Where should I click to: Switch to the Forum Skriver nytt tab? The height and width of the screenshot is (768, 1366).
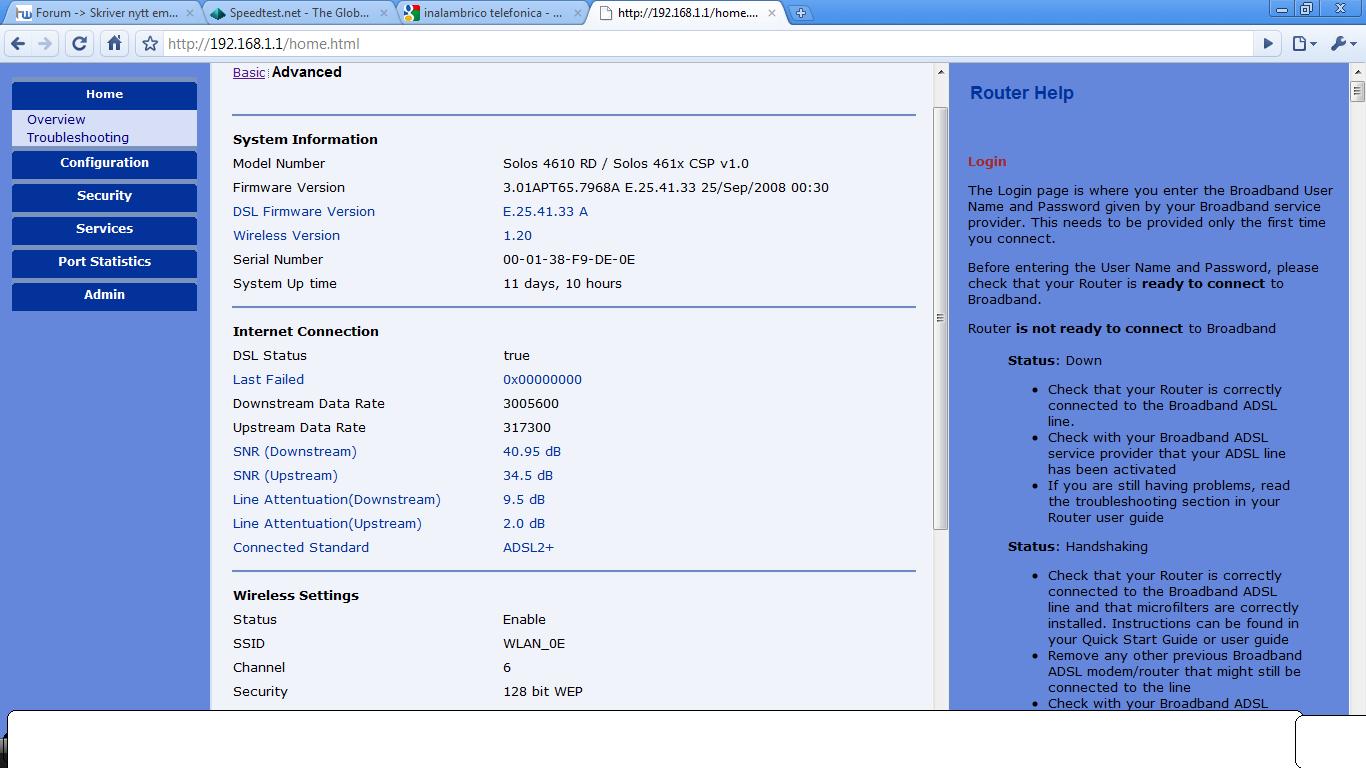[100, 13]
